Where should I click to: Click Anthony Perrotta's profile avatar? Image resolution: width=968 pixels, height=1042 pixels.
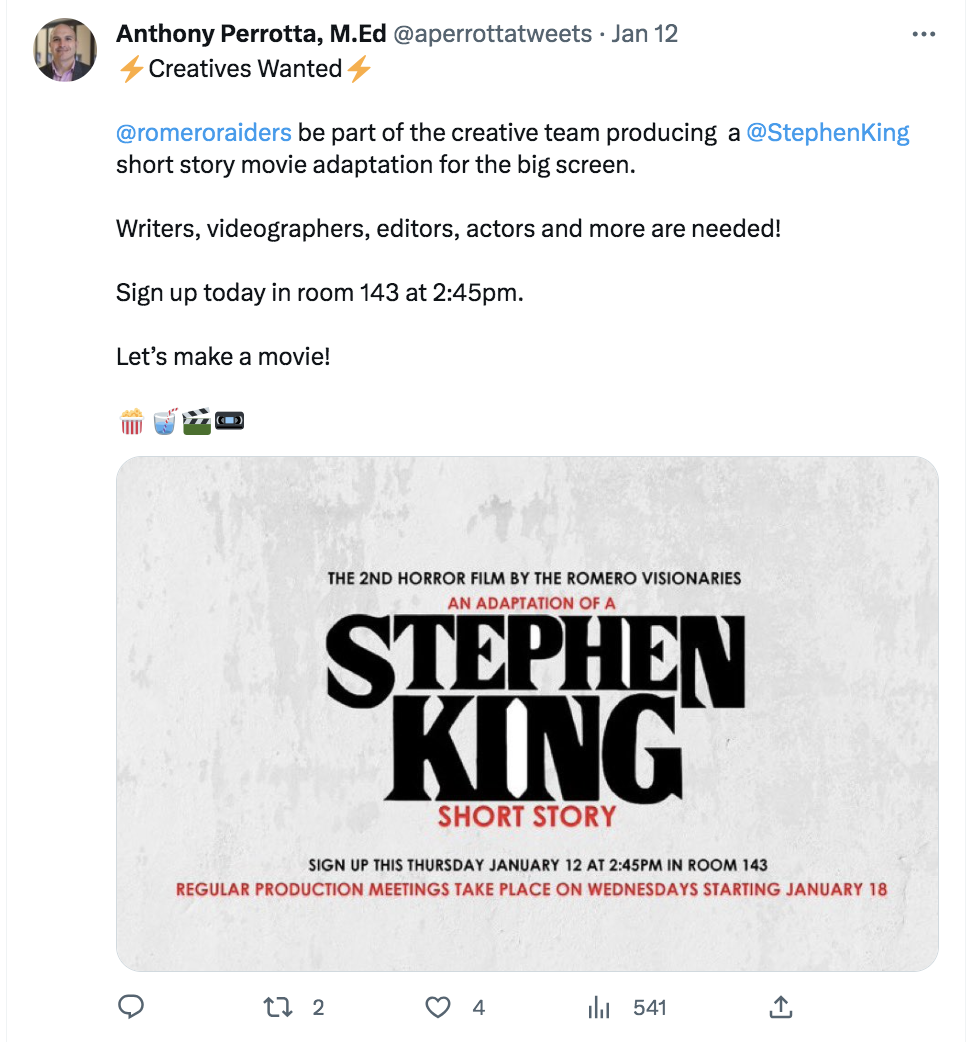tap(65, 49)
